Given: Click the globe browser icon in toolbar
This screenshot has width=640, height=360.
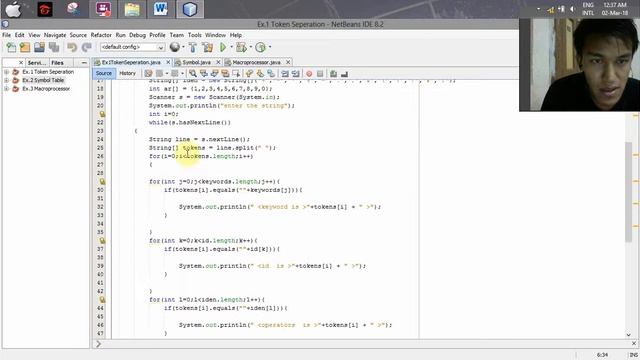Looking at the screenshot, I should pyautogui.click(x=174, y=47).
